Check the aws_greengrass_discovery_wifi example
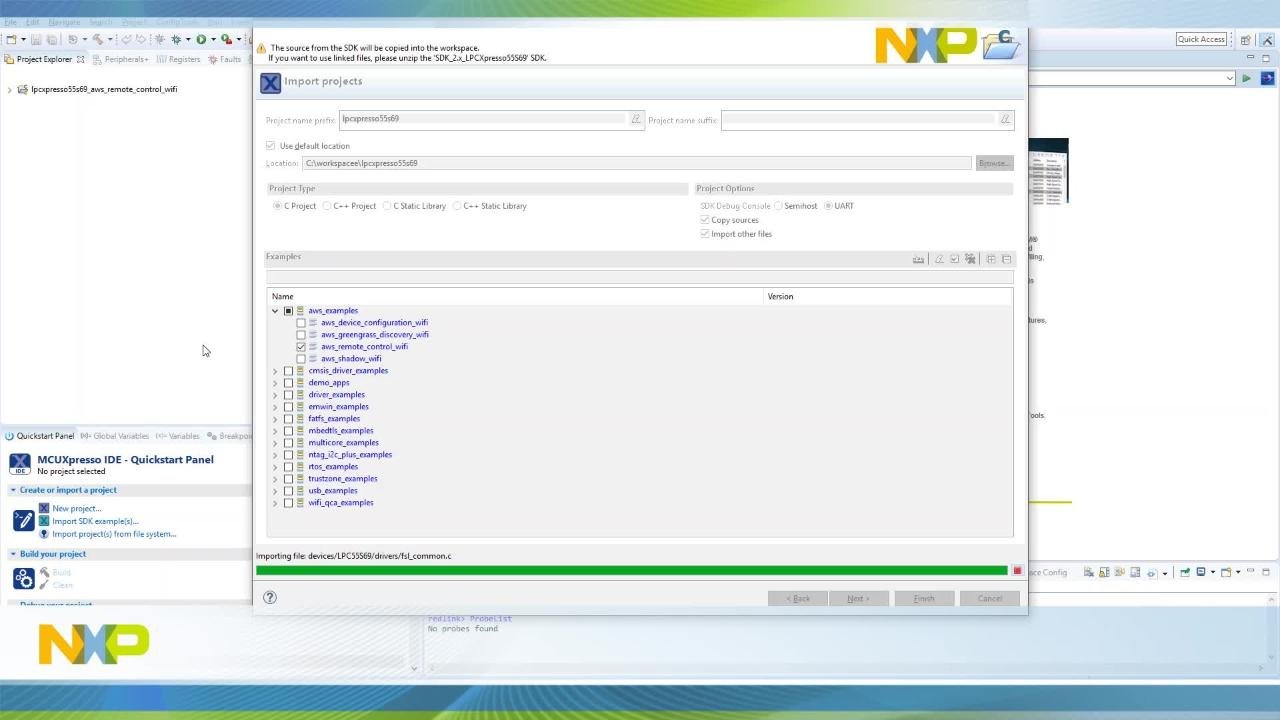Viewport: 1280px width, 720px height. click(301, 335)
